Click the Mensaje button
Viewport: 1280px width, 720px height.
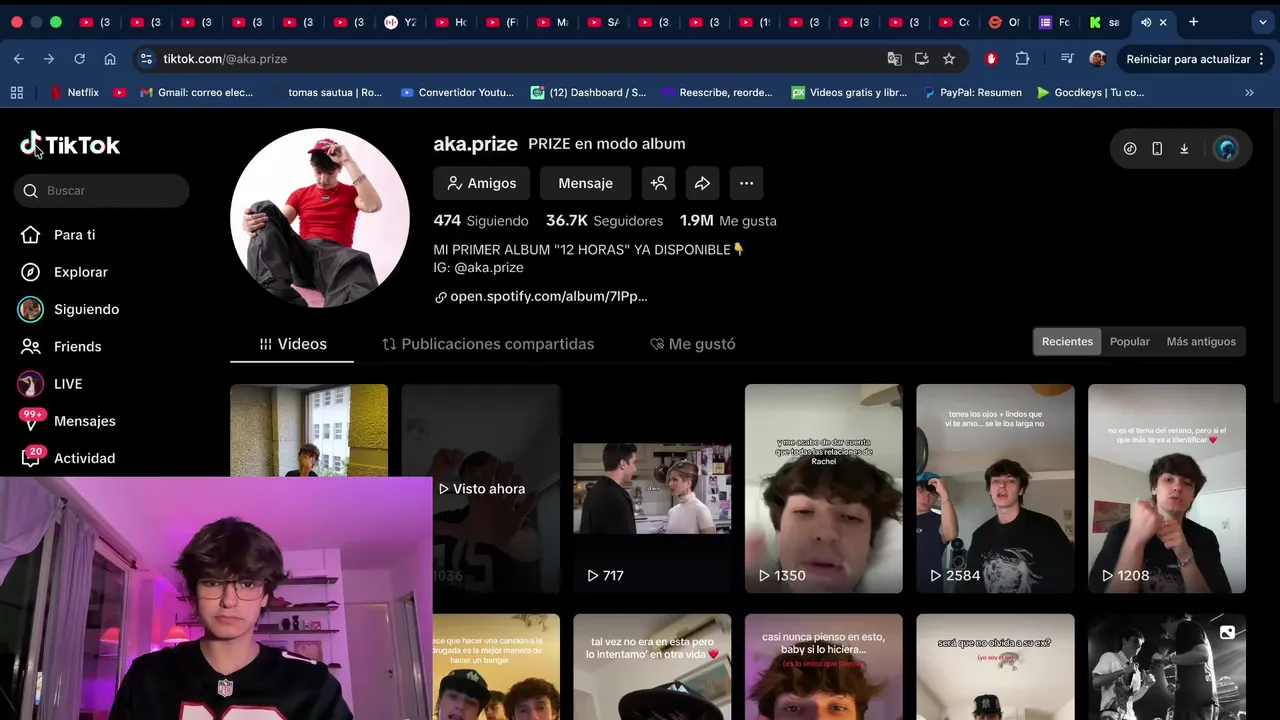(585, 183)
